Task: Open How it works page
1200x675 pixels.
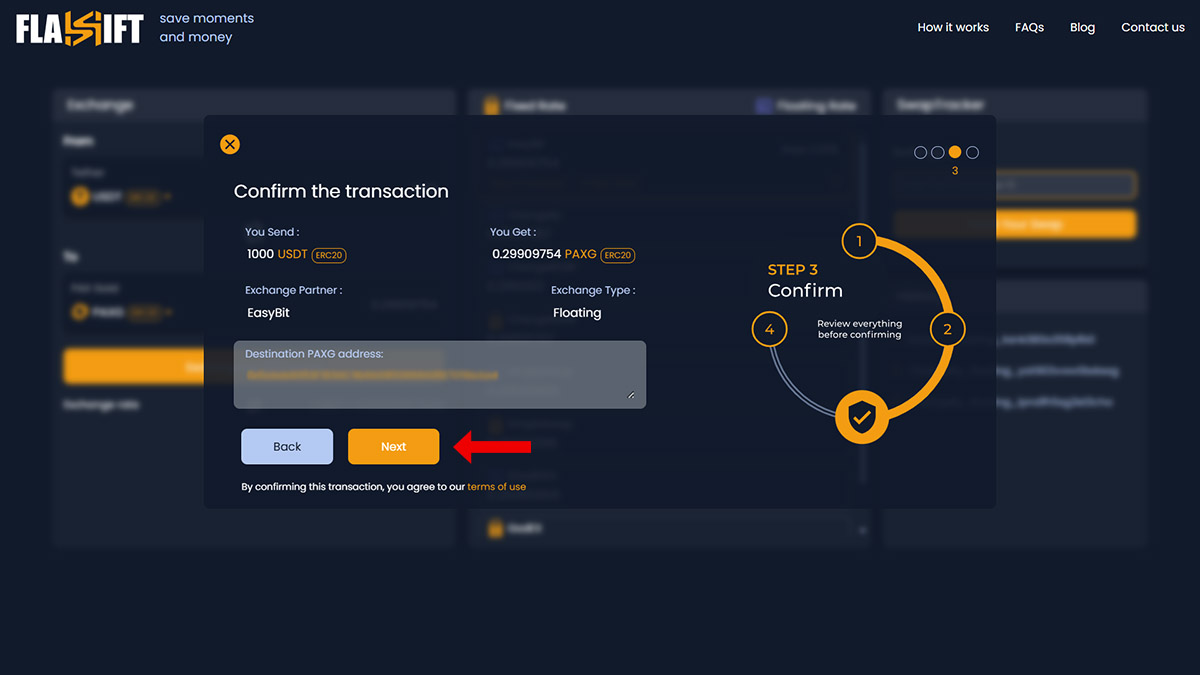Action: (953, 27)
